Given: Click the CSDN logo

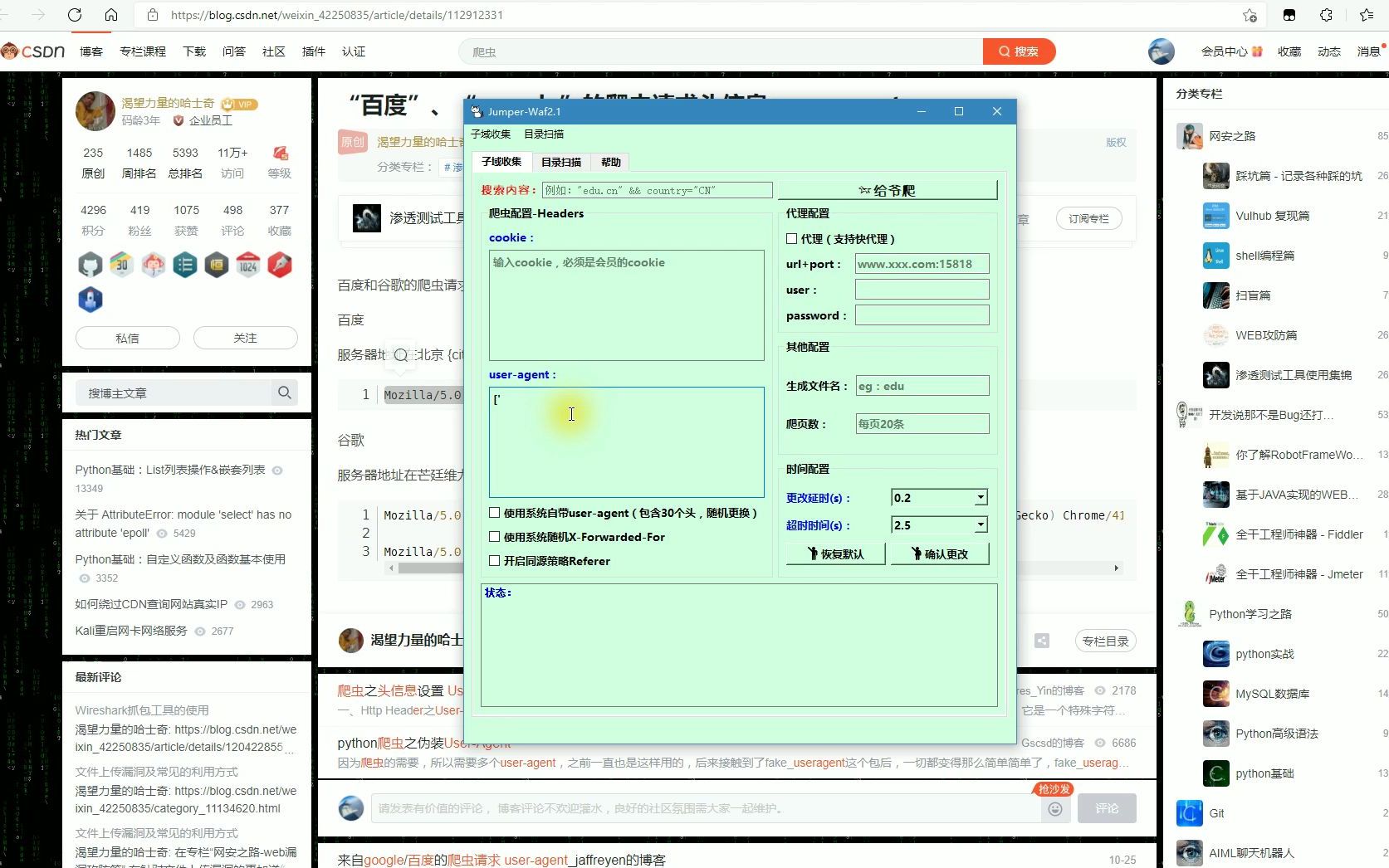Looking at the screenshot, I should (x=35, y=51).
